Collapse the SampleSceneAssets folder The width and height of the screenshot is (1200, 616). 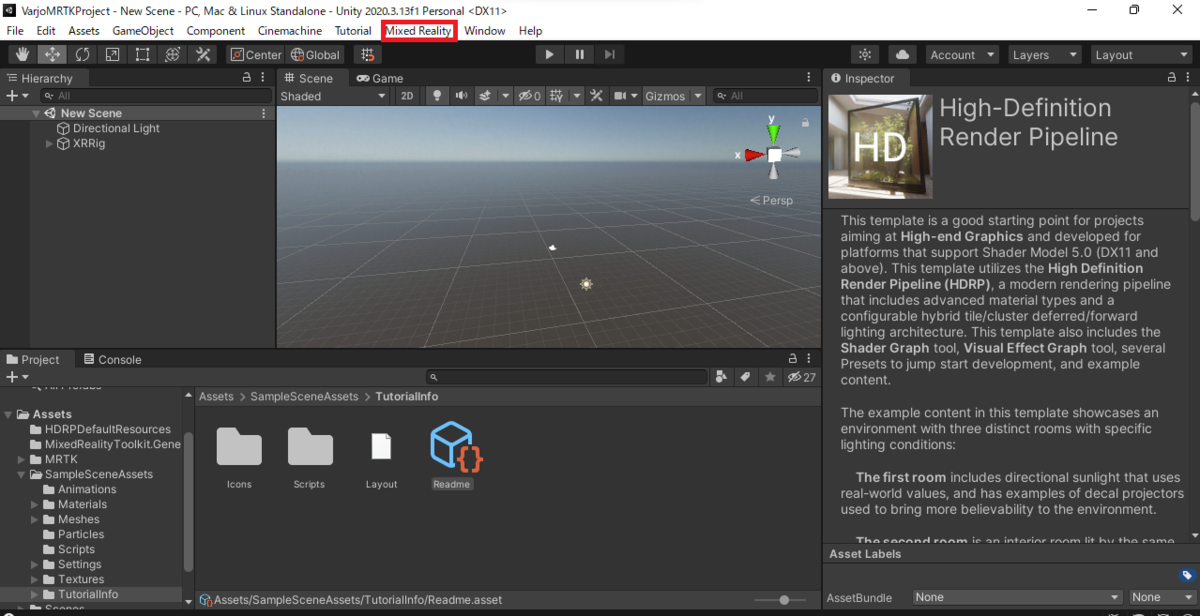click(x=21, y=474)
